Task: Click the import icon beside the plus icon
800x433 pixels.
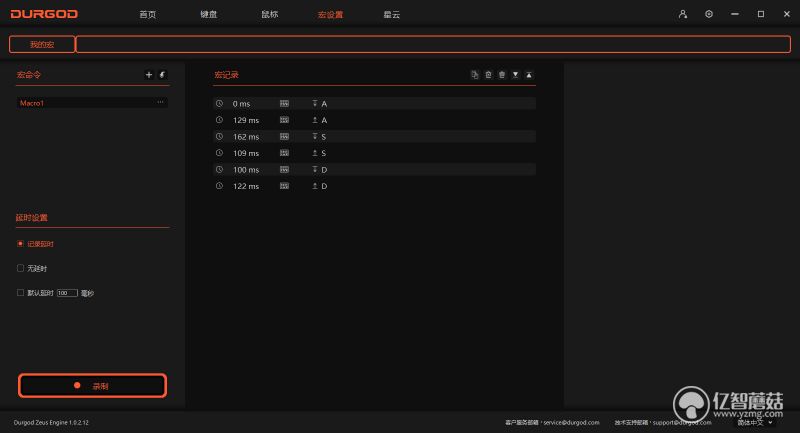Action: click(x=162, y=75)
